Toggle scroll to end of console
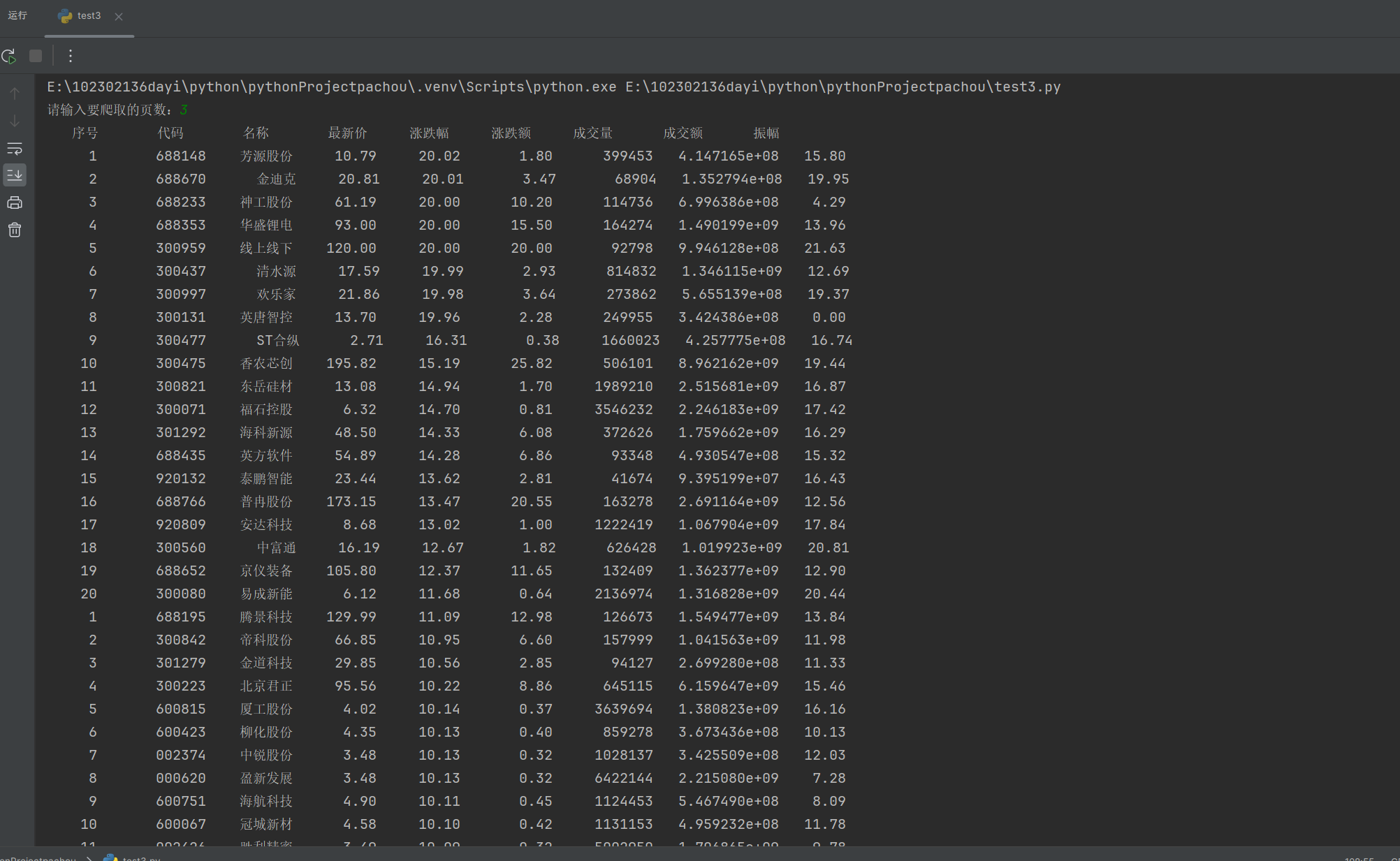 click(x=15, y=175)
